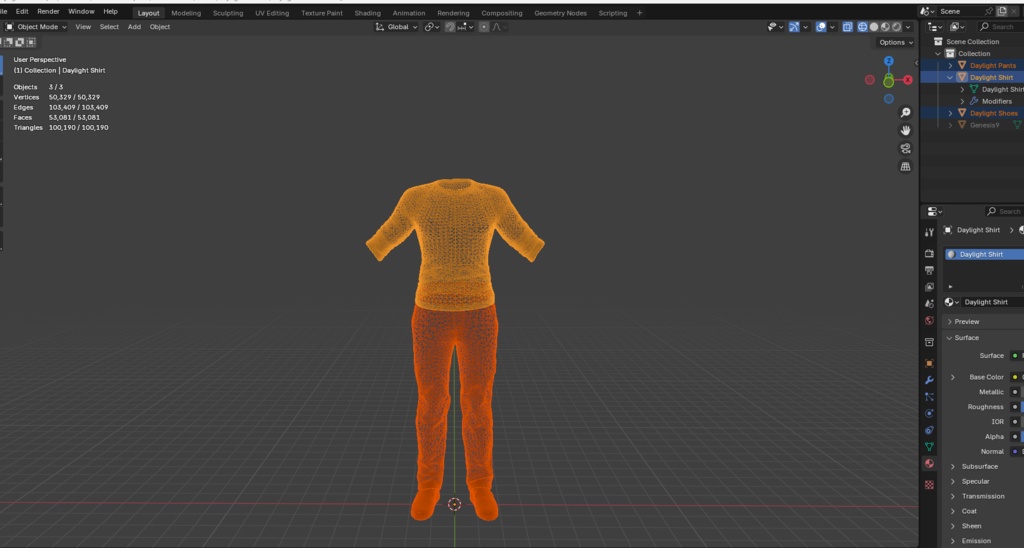
Task: Switch to solid viewport shading
Action: 874,27
